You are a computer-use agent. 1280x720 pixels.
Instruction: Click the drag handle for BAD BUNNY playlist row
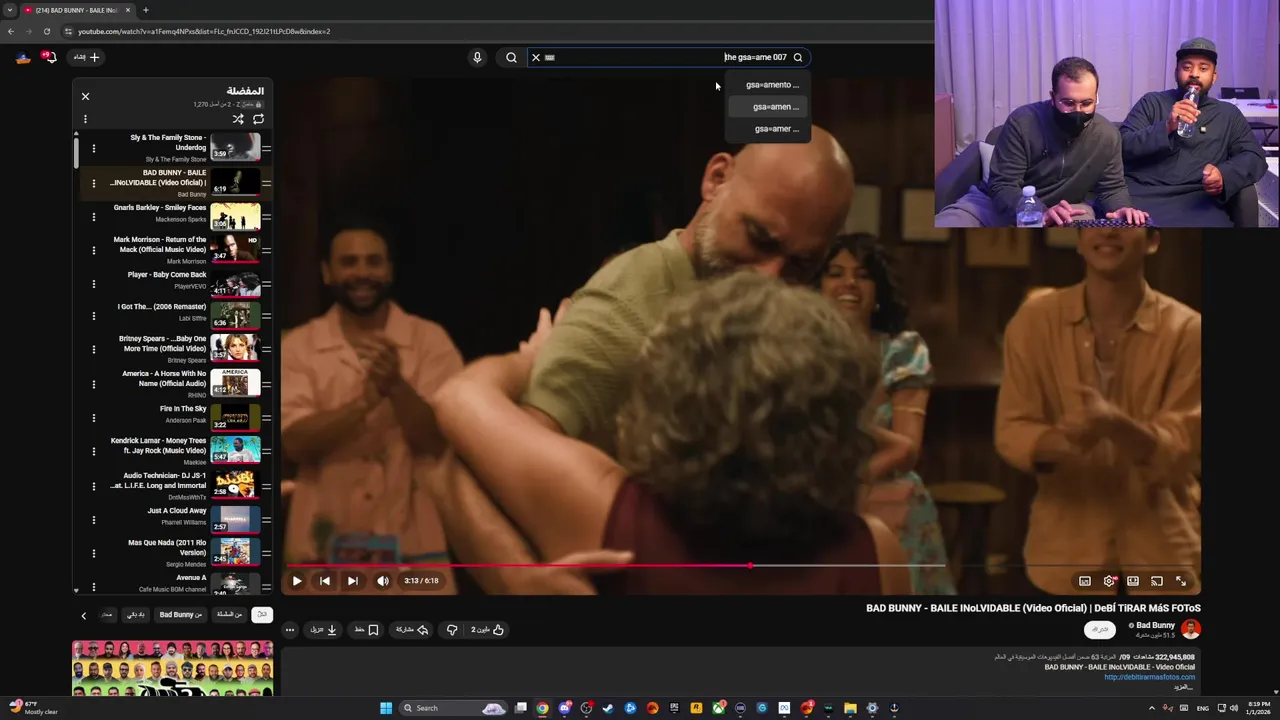coord(266,183)
